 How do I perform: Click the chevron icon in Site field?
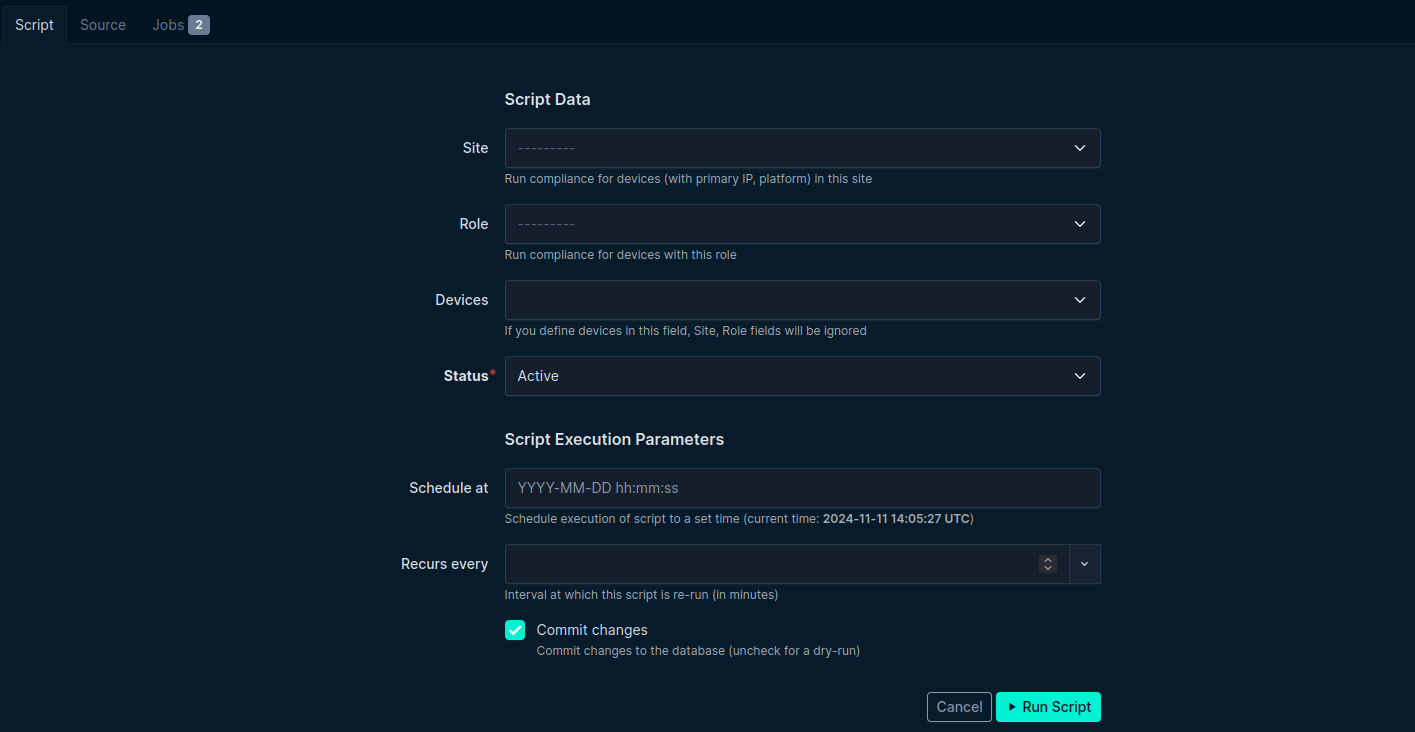[1080, 148]
